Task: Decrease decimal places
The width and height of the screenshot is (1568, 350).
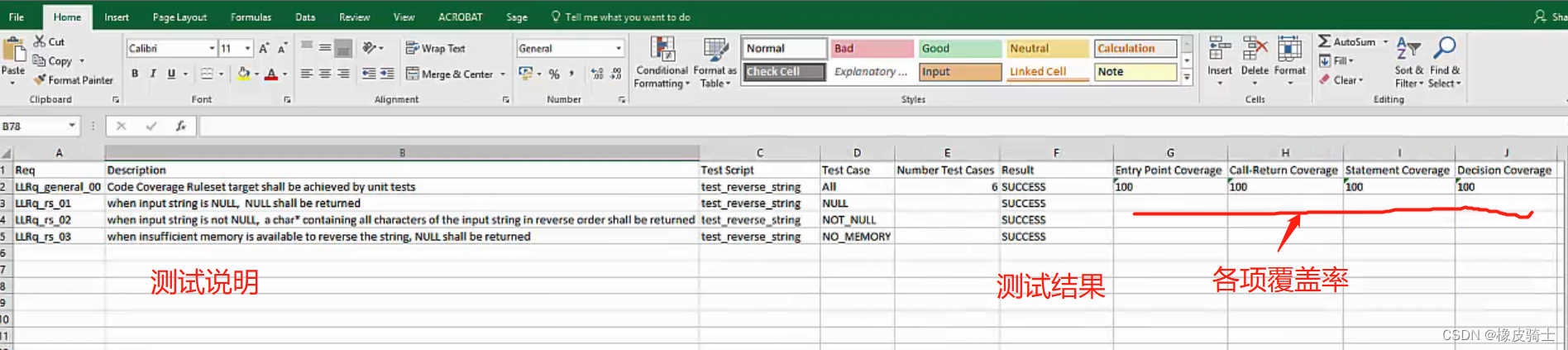Action: [616, 74]
